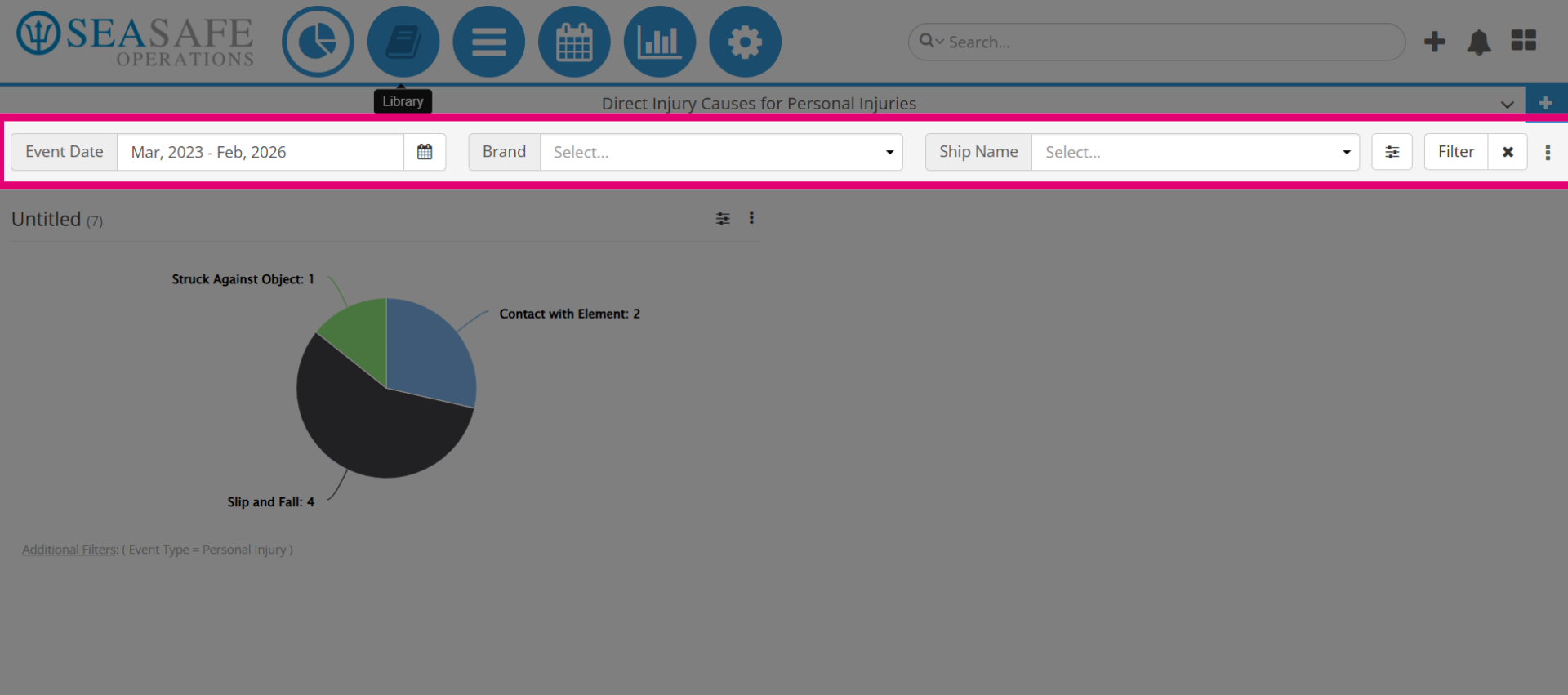Open the Library book icon
This screenshot has height=695, width=1568.
tap(403, 42)
